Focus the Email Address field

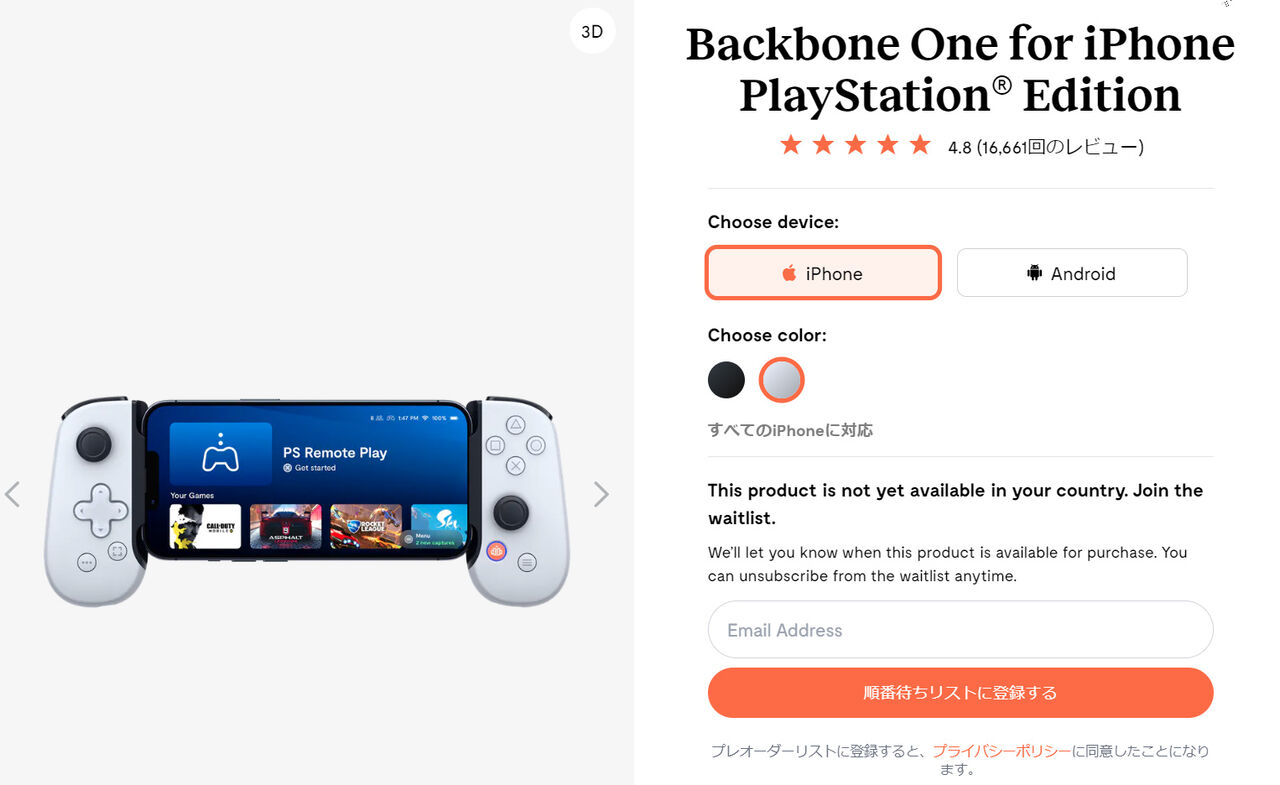point(960,630)
